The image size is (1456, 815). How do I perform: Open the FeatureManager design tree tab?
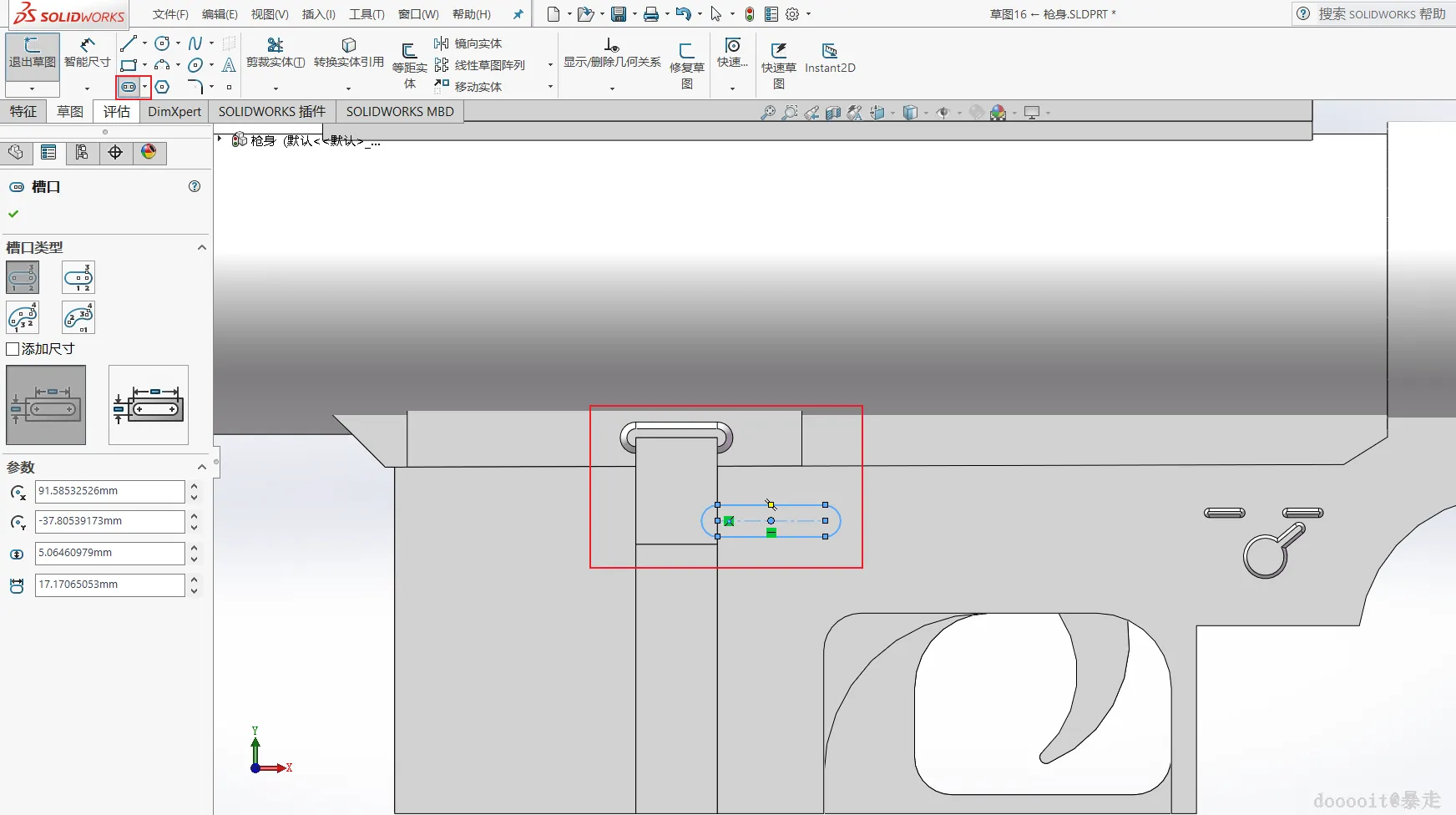point(16,152)
